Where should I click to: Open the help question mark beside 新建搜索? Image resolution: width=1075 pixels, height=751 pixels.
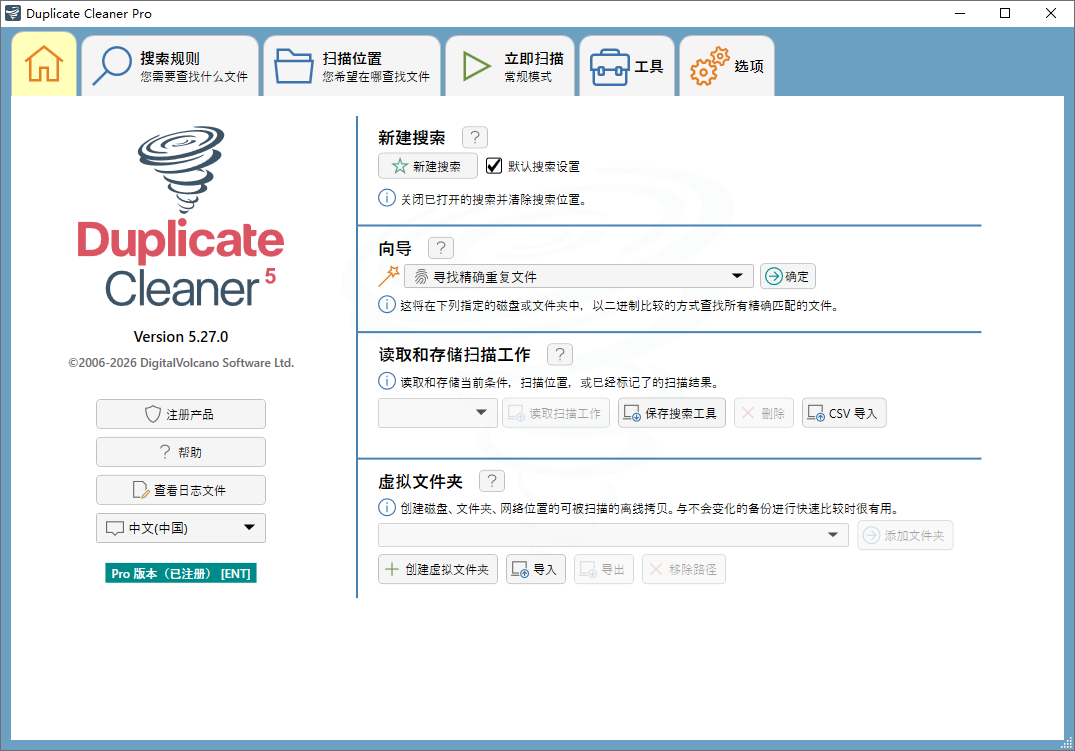(474, 137)
